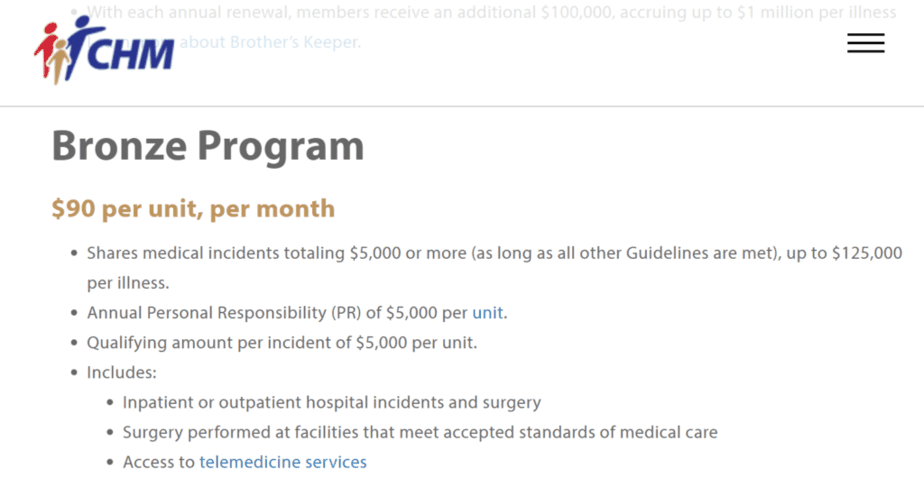Click 'Inpatient or outpatient hospital incidents' sub-bullet
The height and width of the screenshot is (478, 924).
[x=332, y=403]
